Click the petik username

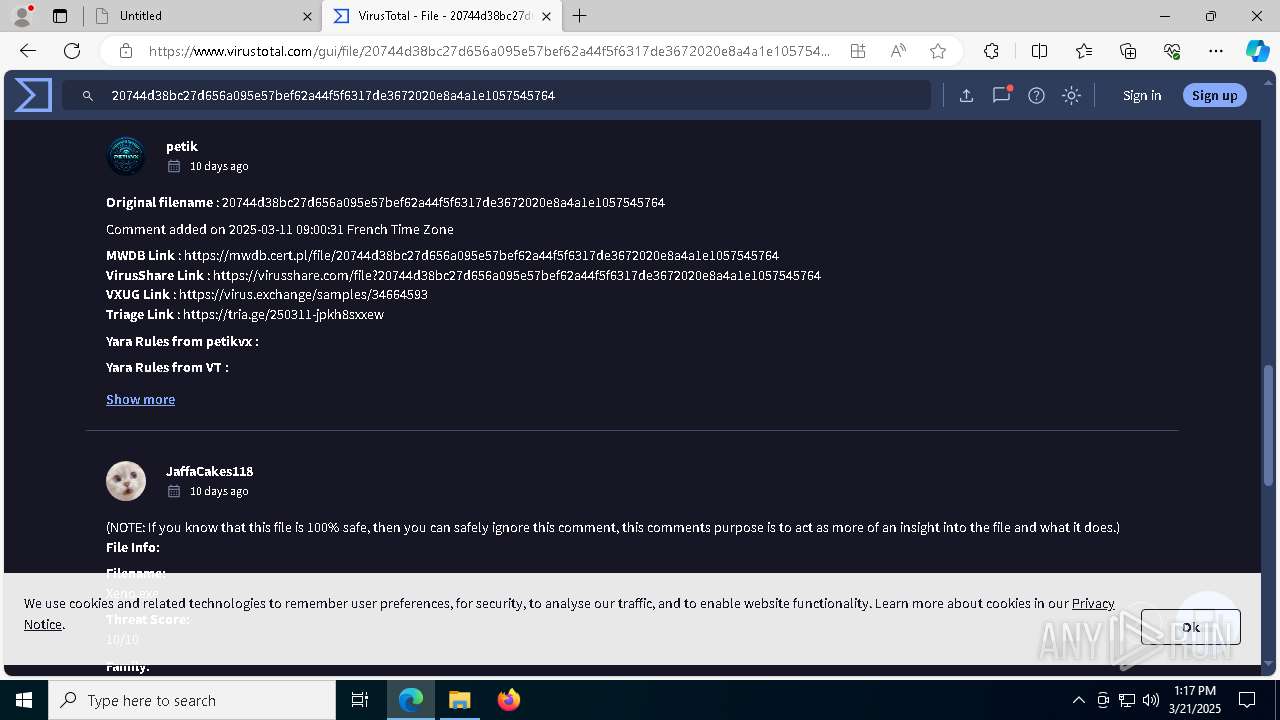point(182,146)
